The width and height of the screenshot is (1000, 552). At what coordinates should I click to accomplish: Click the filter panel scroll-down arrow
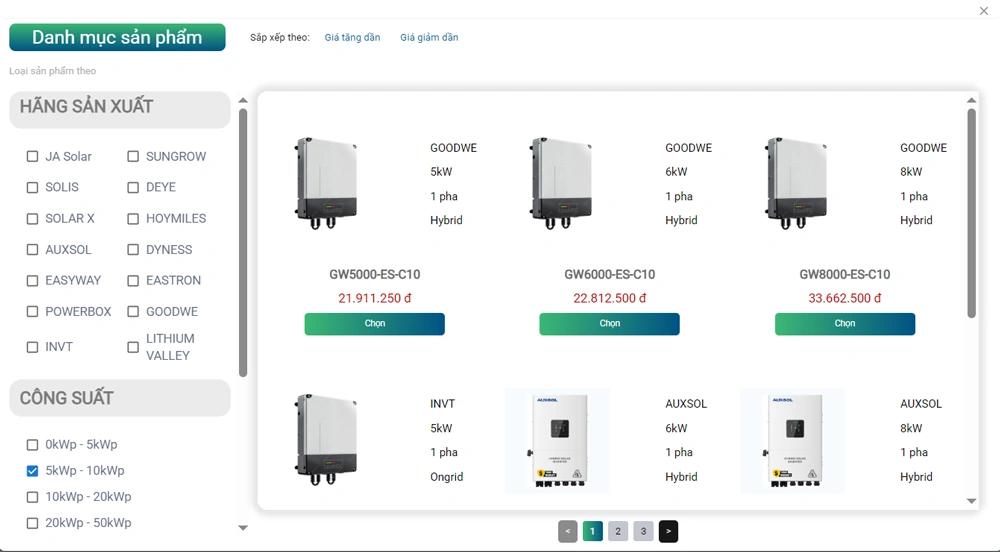[x=243, y=528]
